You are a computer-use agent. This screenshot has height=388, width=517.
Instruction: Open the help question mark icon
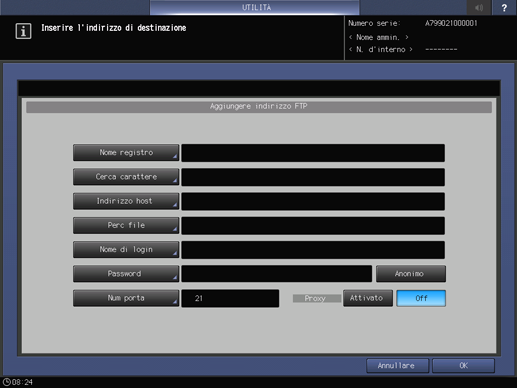point(504,7)
